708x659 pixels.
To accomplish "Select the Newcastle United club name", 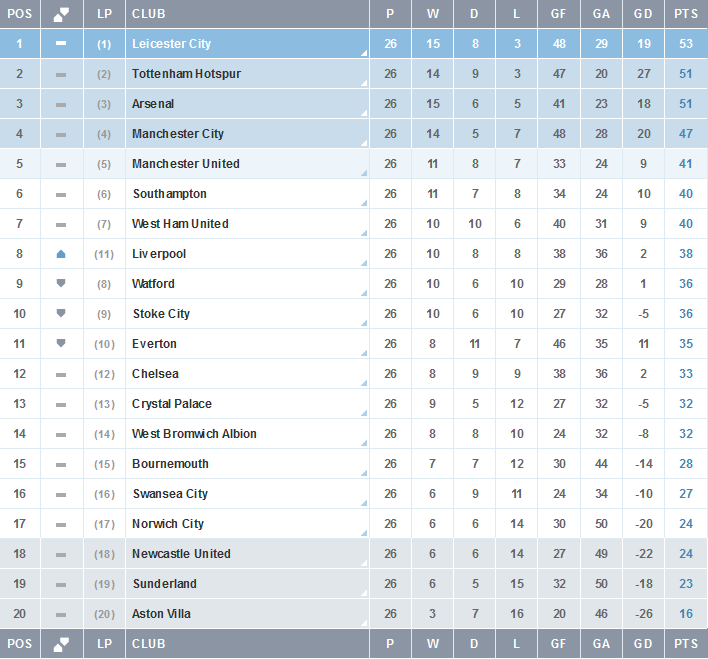I will (x=181, y=554).
